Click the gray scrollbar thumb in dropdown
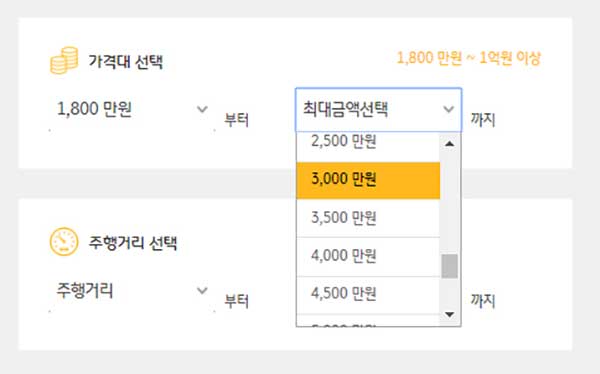The image size is (600, 374). [x=450, y=266]
